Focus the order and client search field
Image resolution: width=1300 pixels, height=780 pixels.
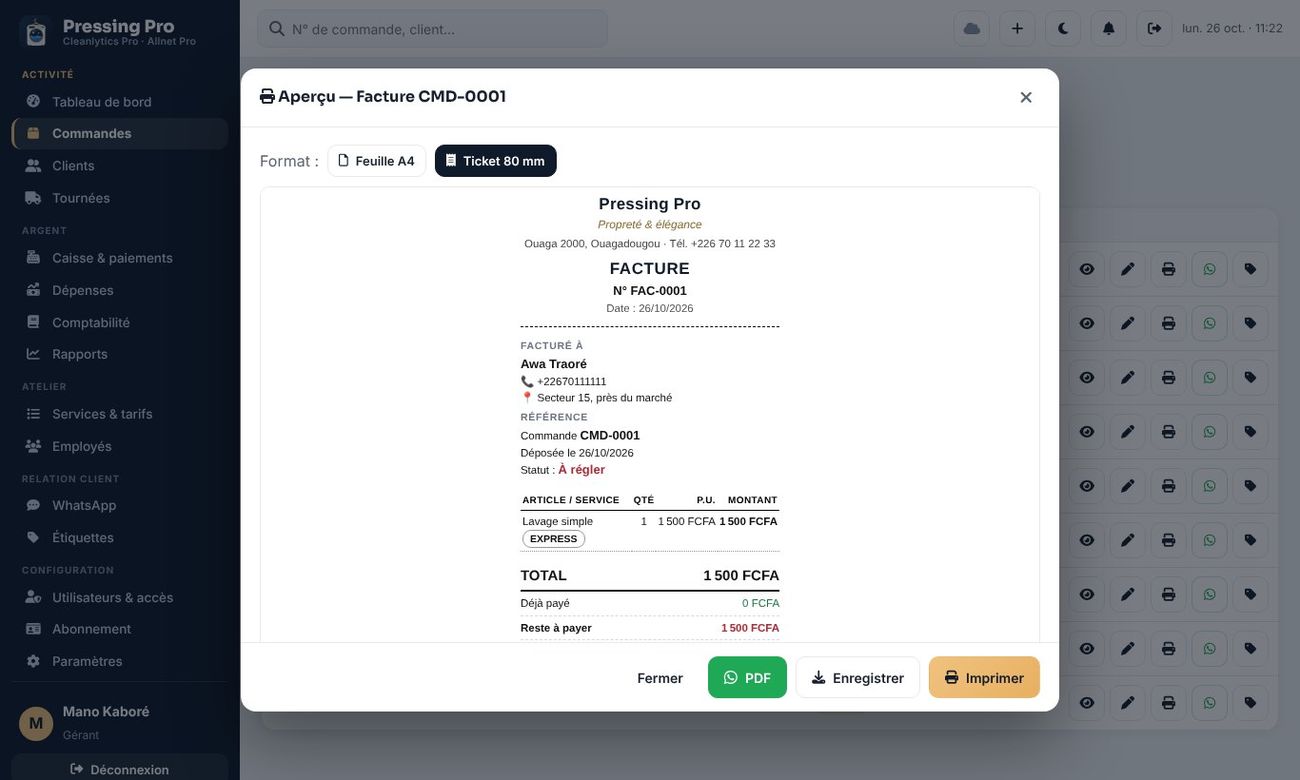point(432,29)
